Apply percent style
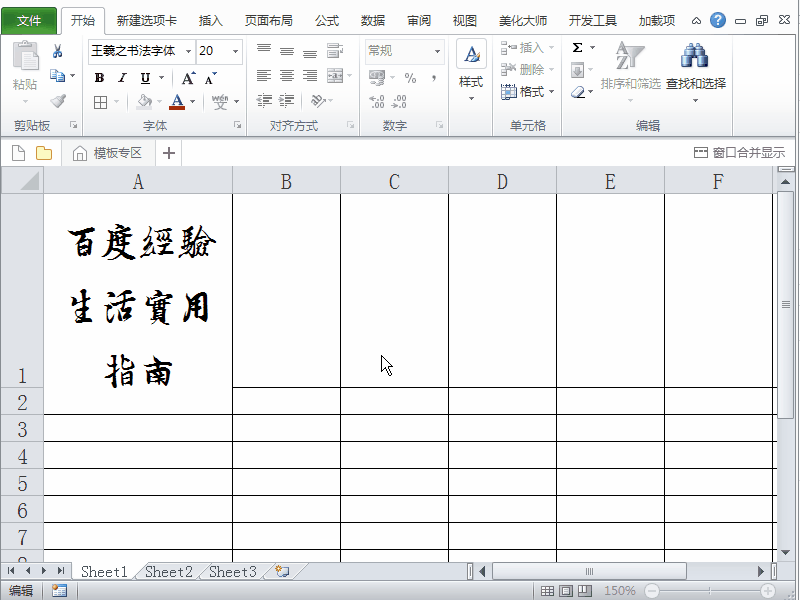800x600 pixels. click(x=410, y=78)
